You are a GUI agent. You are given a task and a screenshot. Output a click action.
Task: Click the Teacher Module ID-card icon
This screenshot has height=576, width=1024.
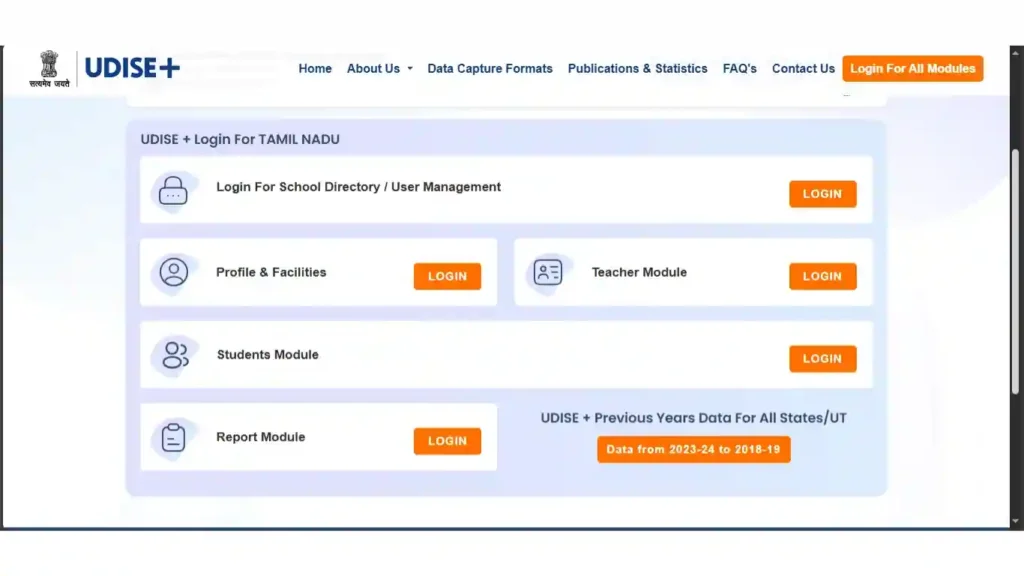pyautogui.click(x=548, y=272)
